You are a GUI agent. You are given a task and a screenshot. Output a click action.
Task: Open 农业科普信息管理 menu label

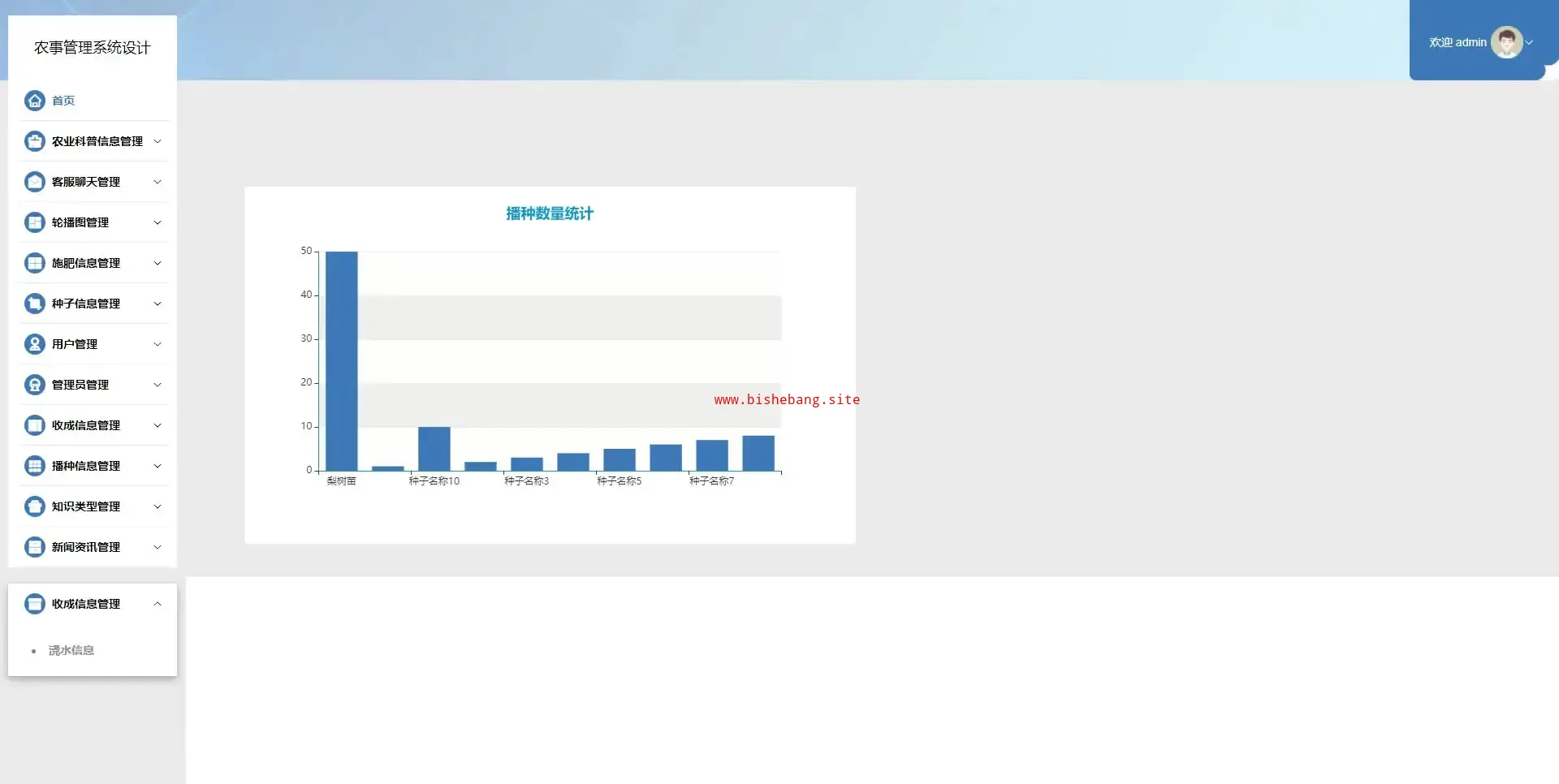[97, 141]
